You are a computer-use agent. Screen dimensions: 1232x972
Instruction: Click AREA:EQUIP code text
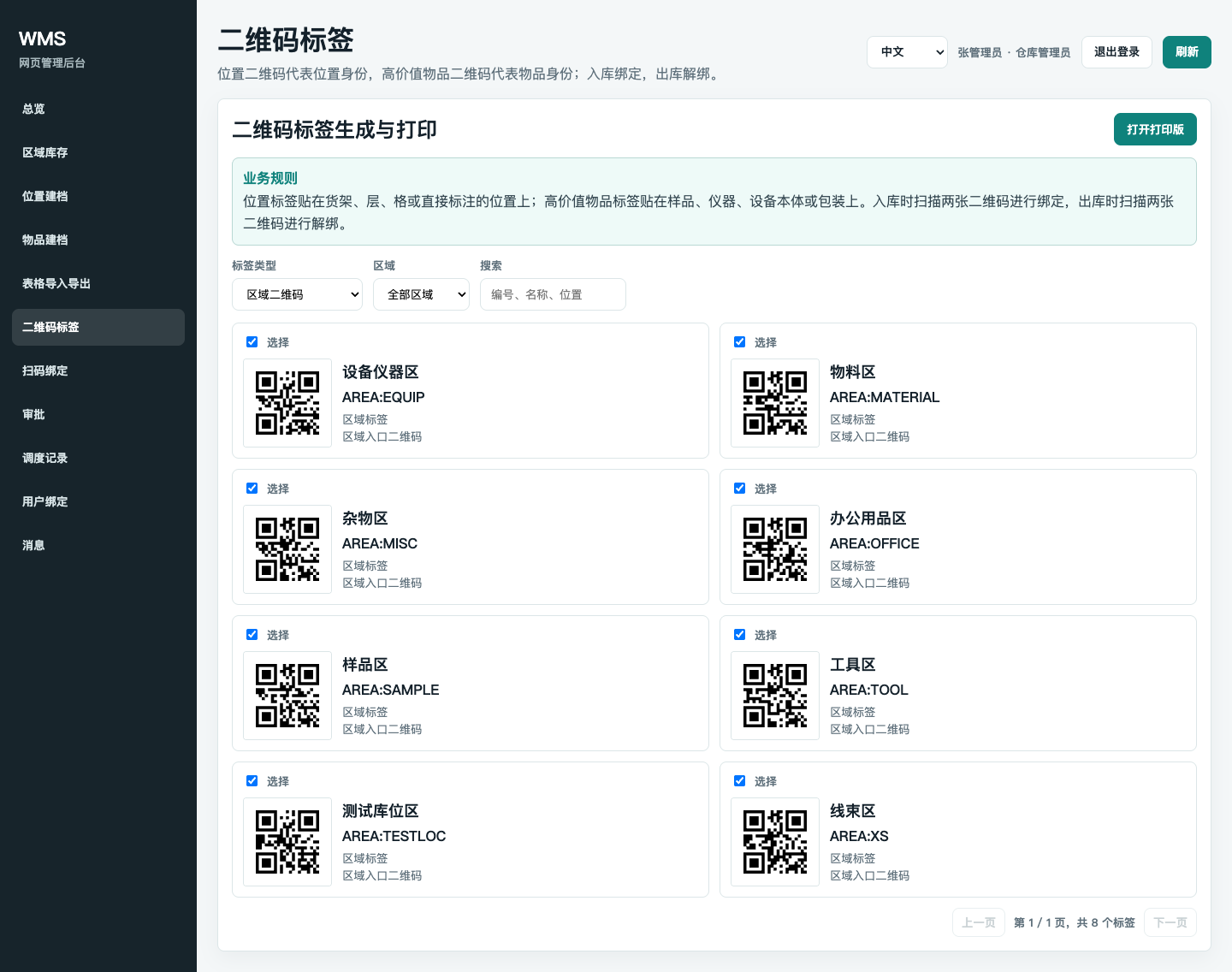click(x=383, y=397)
